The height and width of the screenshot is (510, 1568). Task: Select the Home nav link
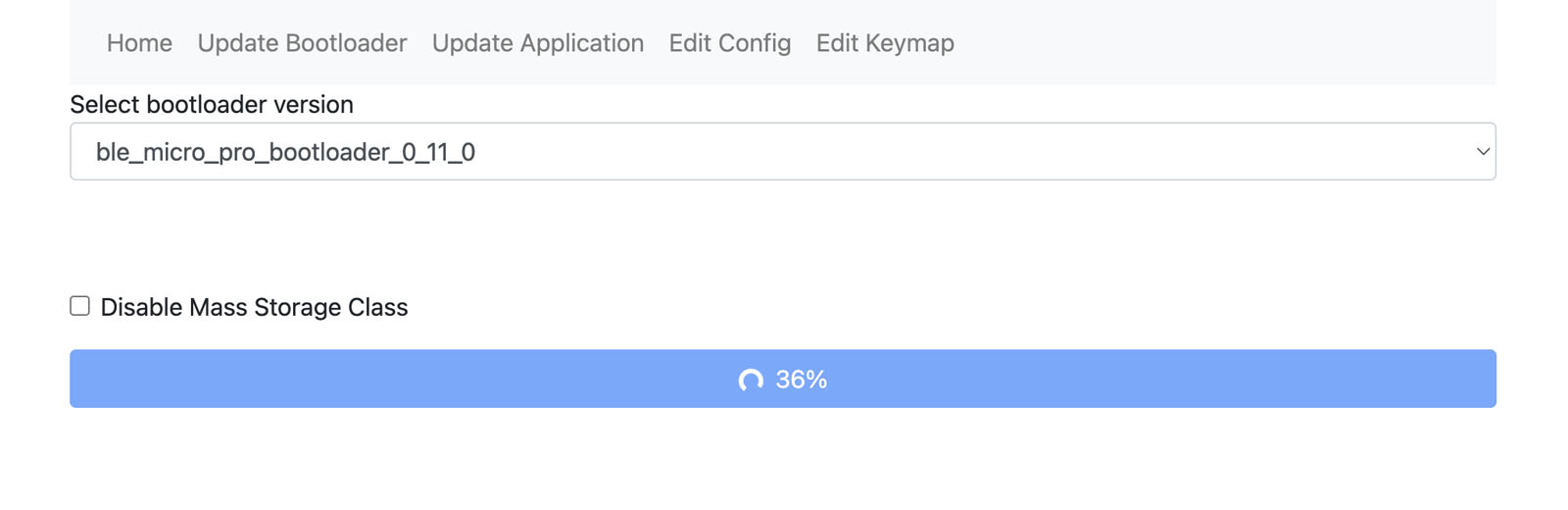click(139, 43)
